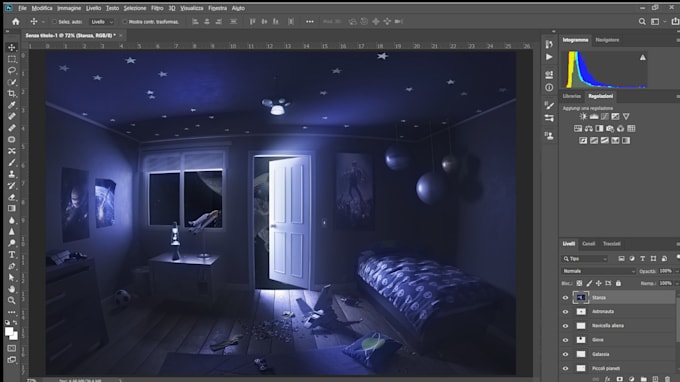Click the histogram cache warning triangle
Screen dimensions: 680x382
[643, 57]
